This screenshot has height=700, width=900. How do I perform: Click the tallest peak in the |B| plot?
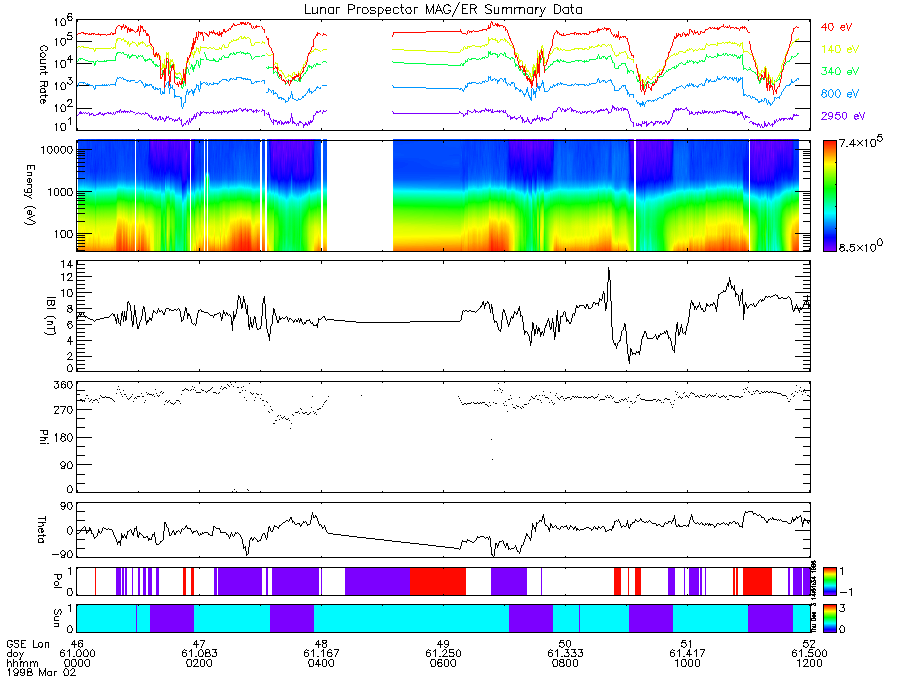[x=608, y=270]
